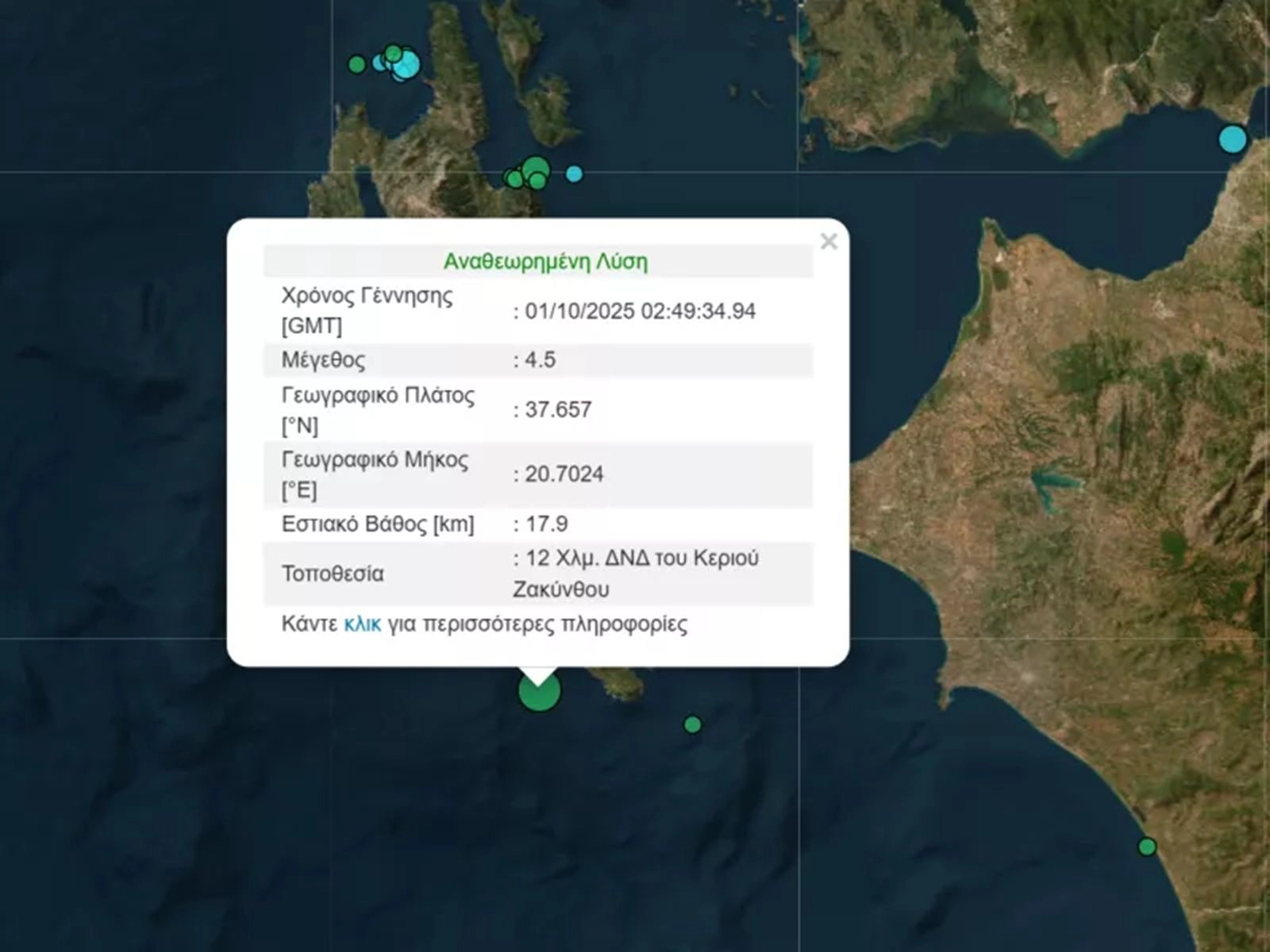Click the leftmost green marker in the Kefalonia southeast cluster
This screenshot has height=952, width=1270.
point(513,178)
